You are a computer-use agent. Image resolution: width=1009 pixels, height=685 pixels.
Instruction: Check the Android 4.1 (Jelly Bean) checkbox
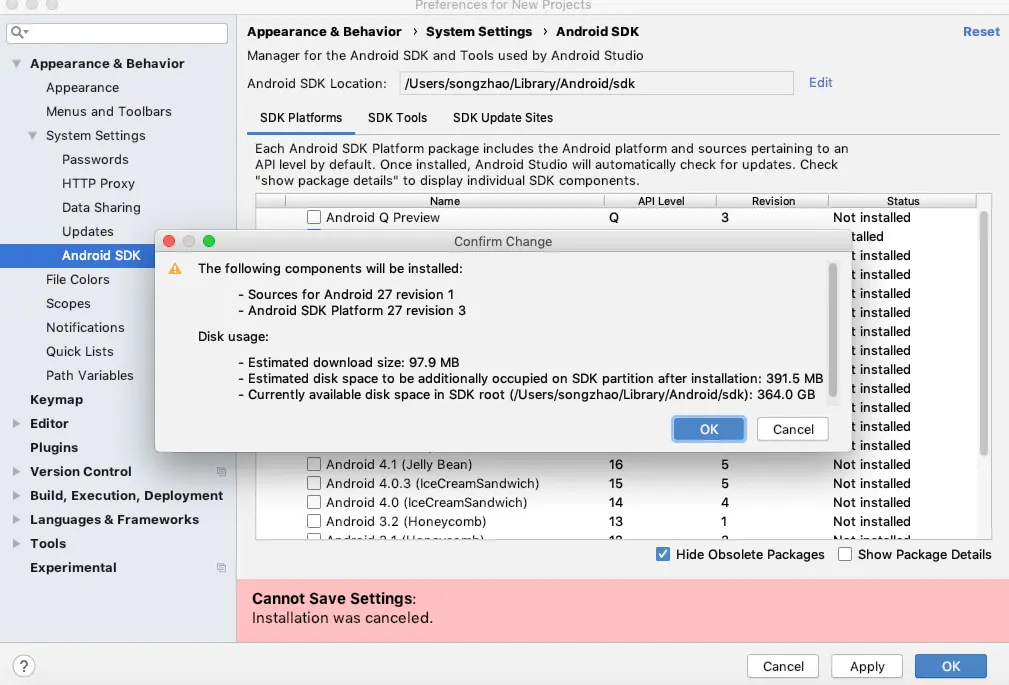tap(313, 464)
